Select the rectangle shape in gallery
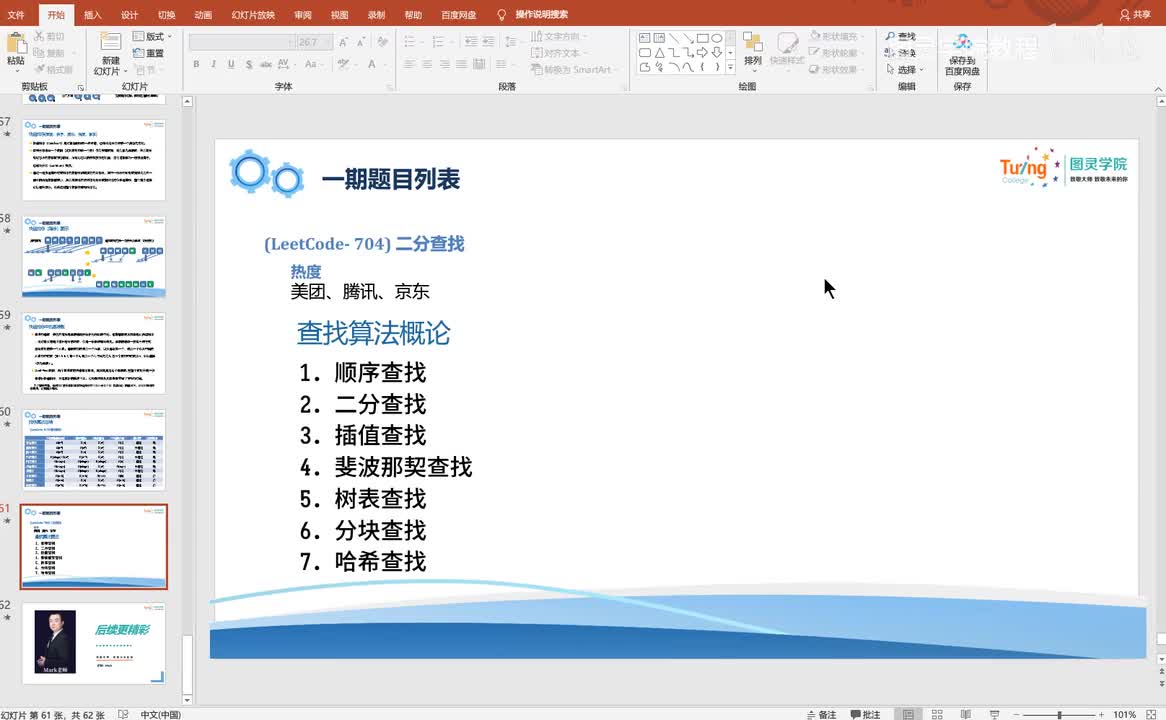 click(702, 38)
